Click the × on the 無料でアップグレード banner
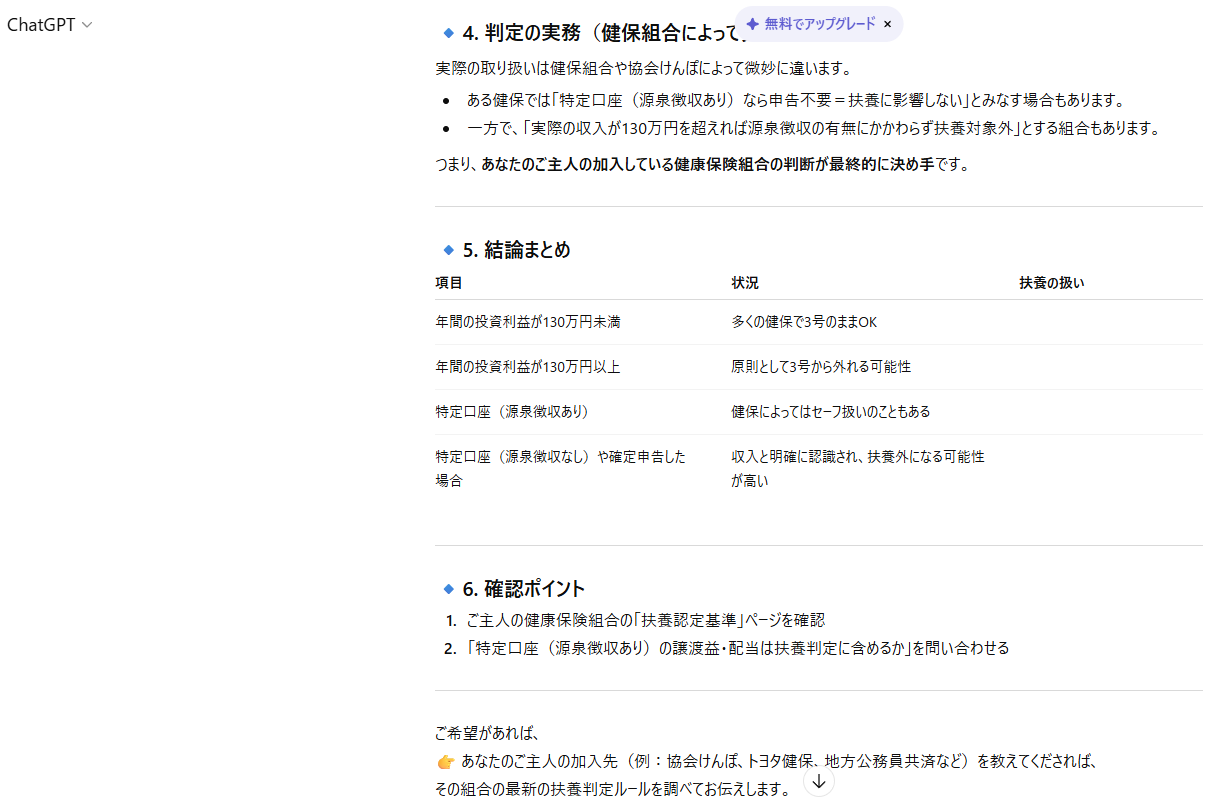1220x801 pixels. click(888, 23)
